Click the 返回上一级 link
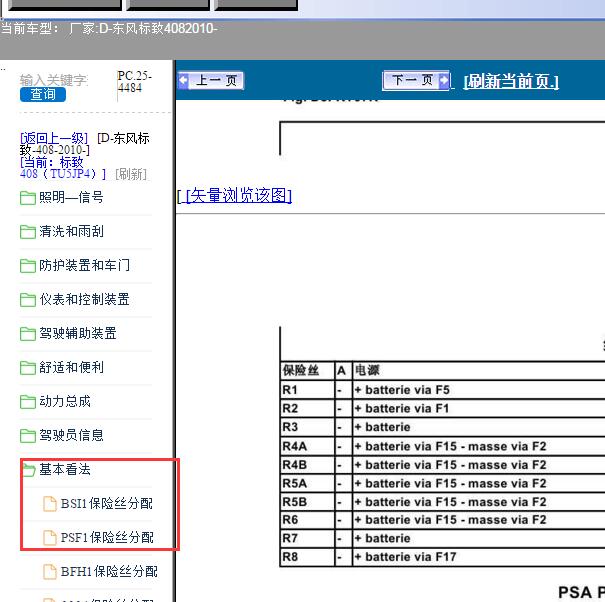 (54, 138)
